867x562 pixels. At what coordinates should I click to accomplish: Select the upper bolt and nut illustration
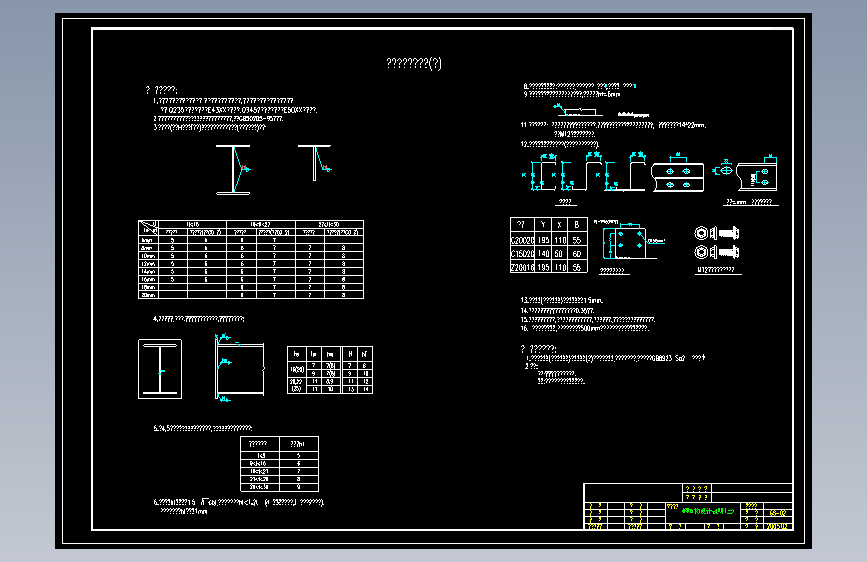[717, 233]
